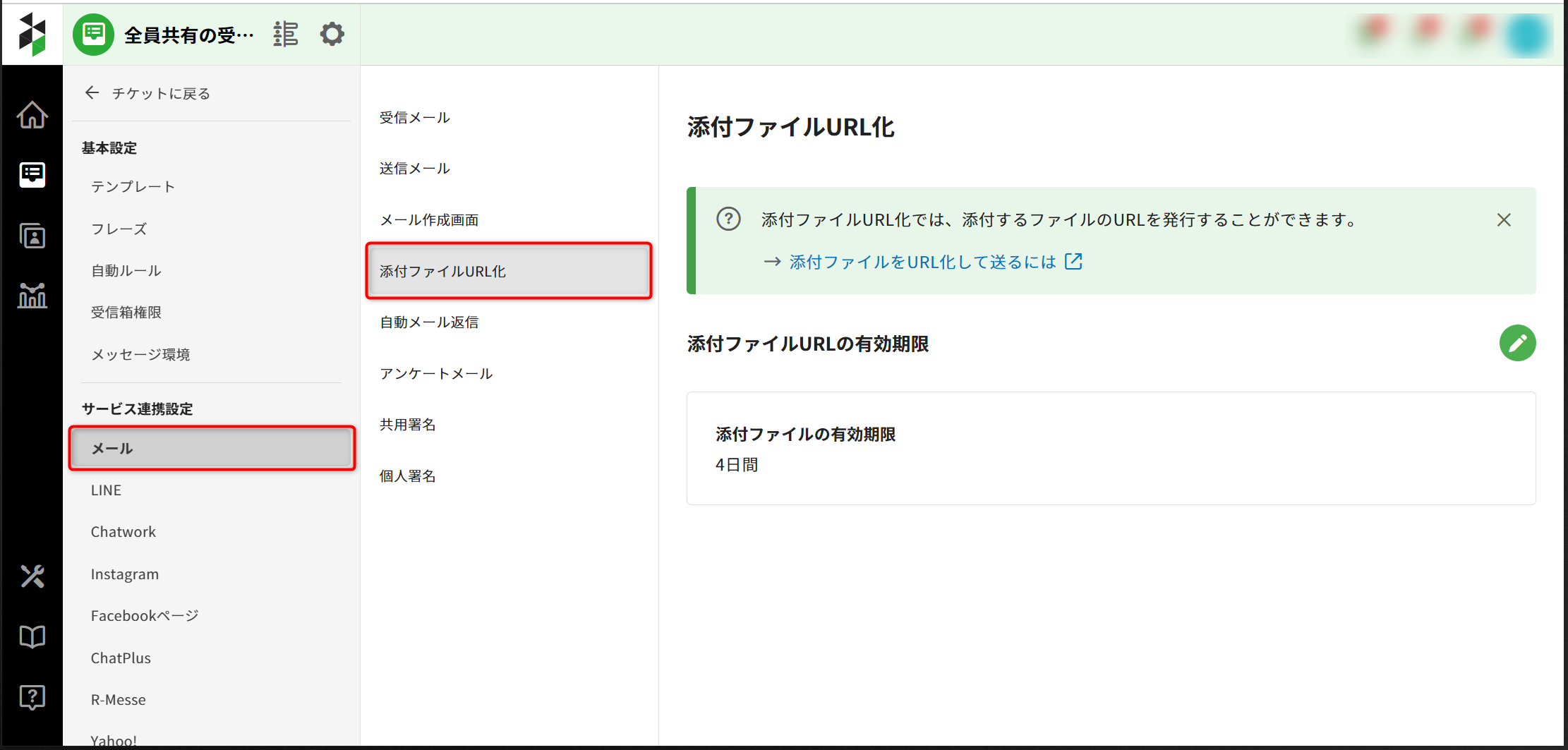The image size is (1568, 750).
Task: Click the 全員共有の受… inbox name dropdown
Action: pos(188,35)
